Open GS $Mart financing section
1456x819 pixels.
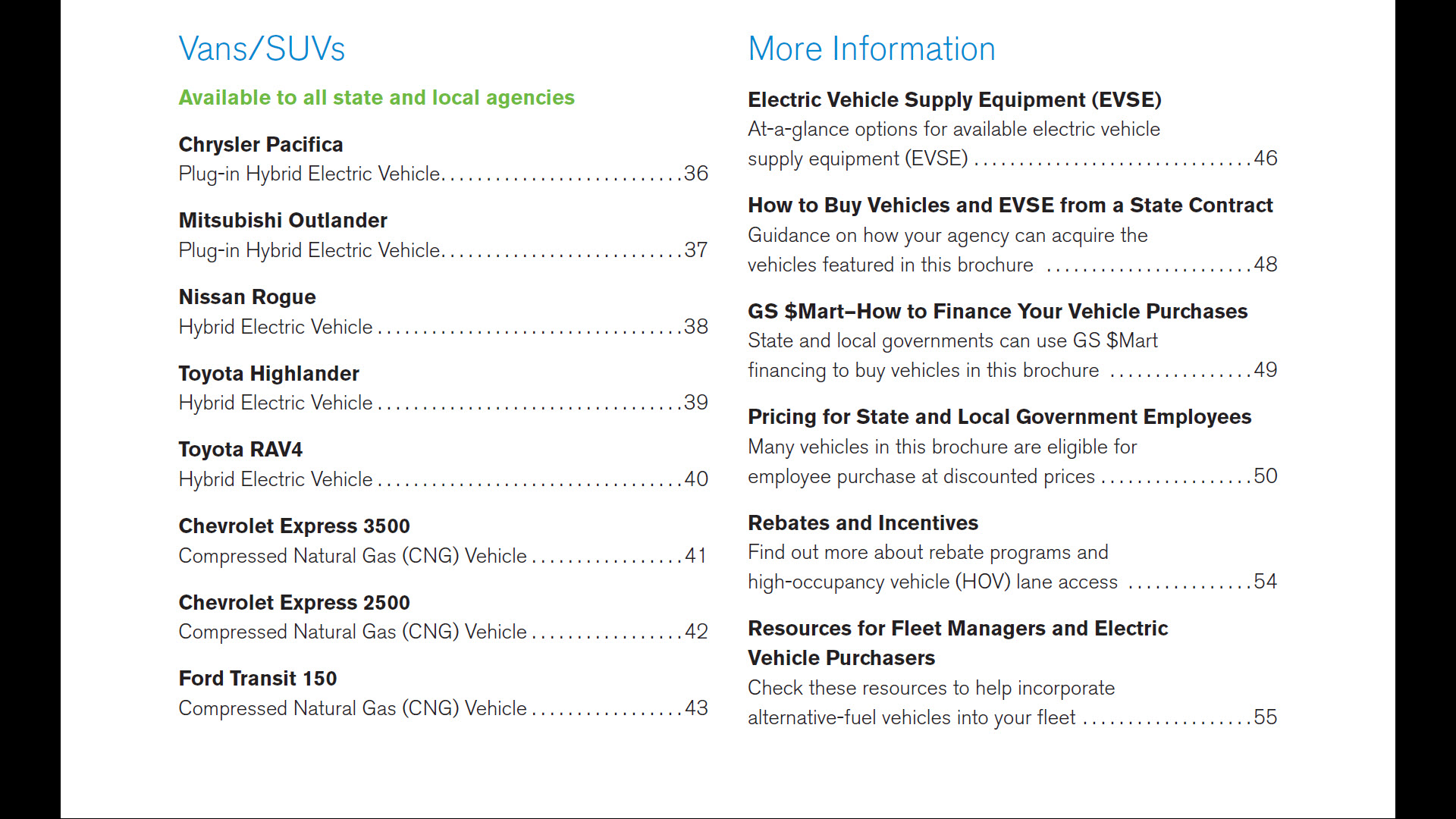[998, 311]
